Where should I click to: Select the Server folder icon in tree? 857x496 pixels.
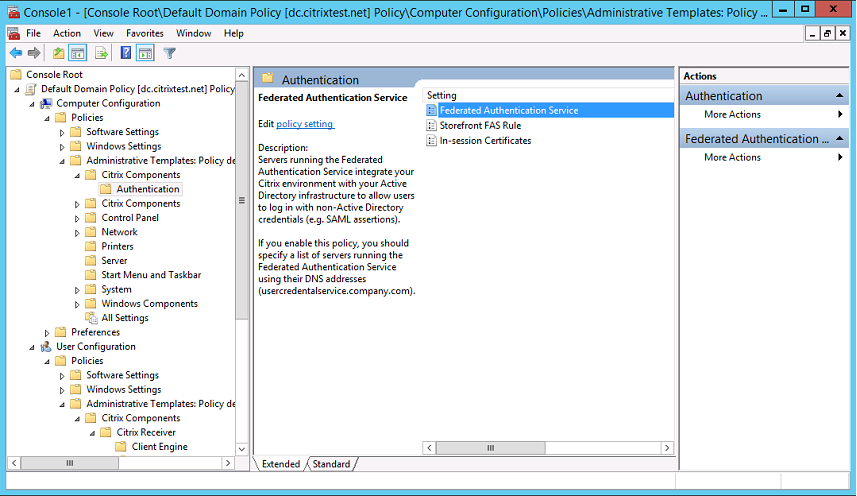(91, 261)
